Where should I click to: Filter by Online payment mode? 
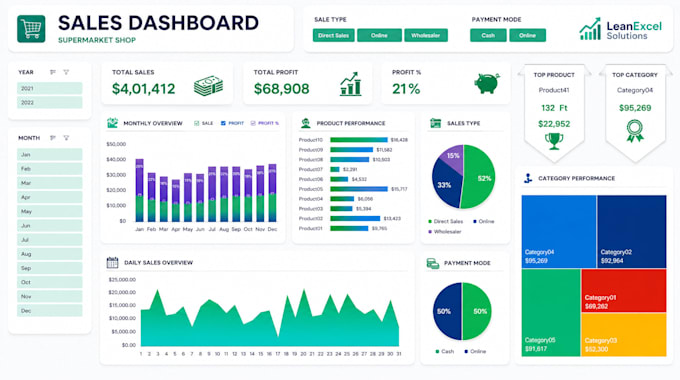527,36
